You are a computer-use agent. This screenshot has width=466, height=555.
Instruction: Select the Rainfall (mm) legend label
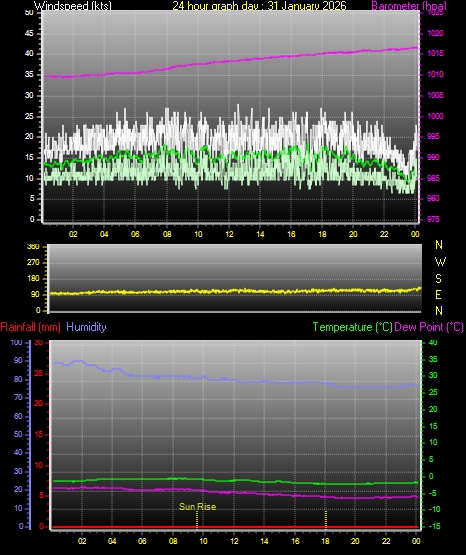coord(30,327)
